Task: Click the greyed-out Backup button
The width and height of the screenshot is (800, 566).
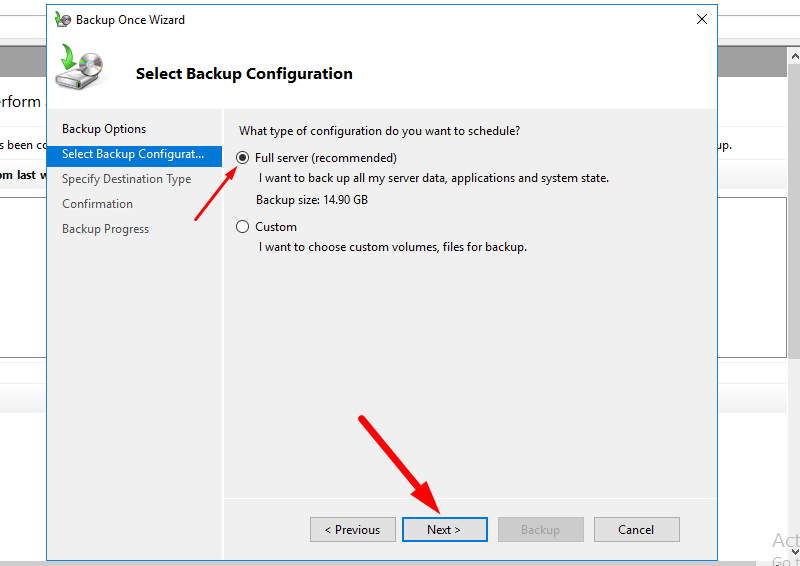Action: click(540, 530)
